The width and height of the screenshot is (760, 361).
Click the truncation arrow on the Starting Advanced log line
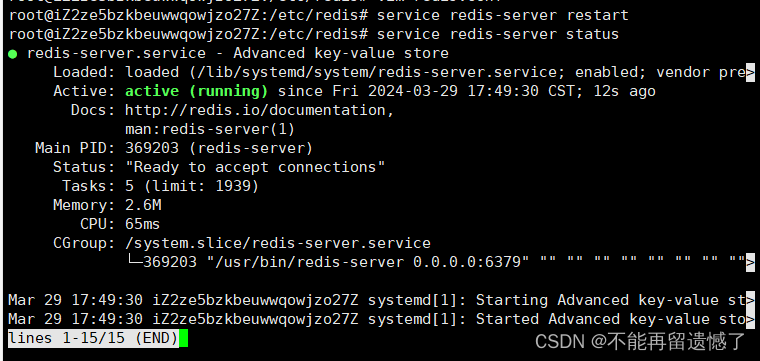click(x=750, y=300)
